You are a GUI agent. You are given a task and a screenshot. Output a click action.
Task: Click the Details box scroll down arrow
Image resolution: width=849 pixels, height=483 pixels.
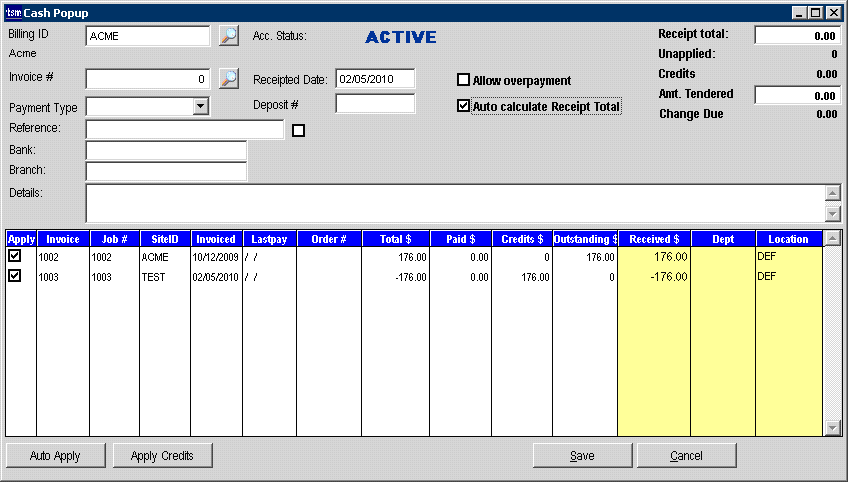(x=832, y=213)
